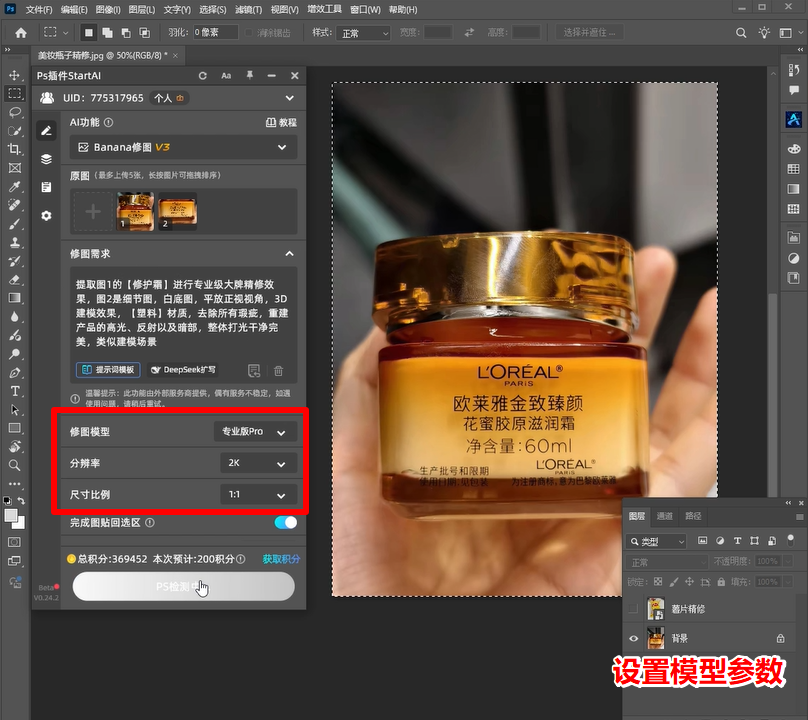Image resolution: width=808 pixels, height=720 pixels.
Task: Select the Lasso tool
Action: 14,112
